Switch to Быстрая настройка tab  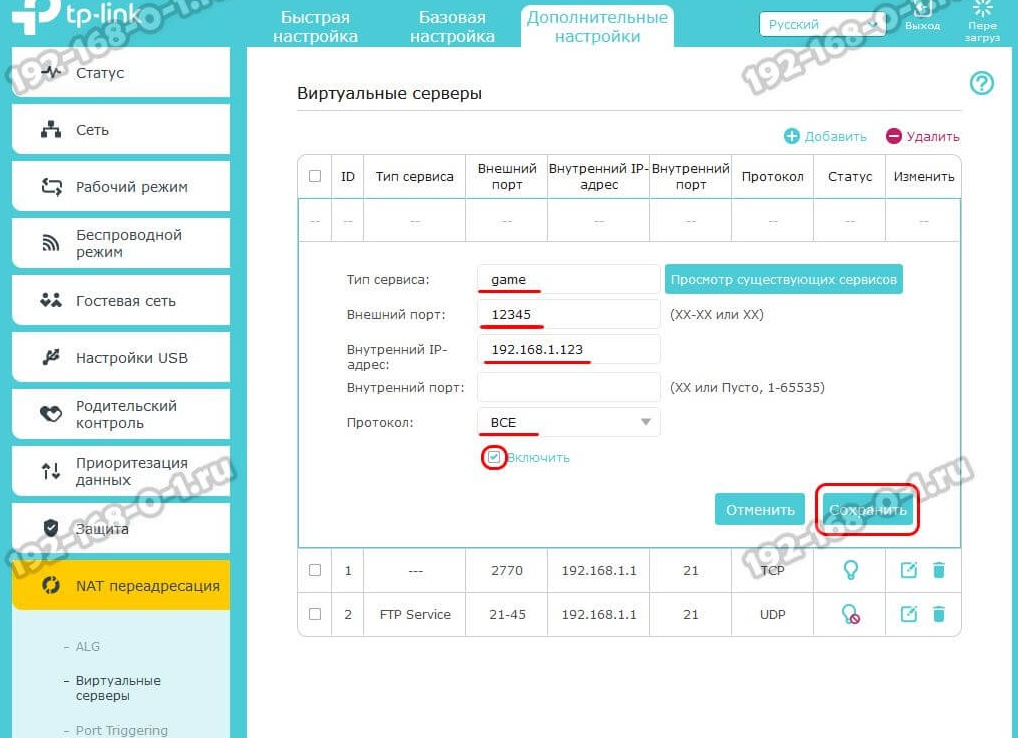click(316, 27)
